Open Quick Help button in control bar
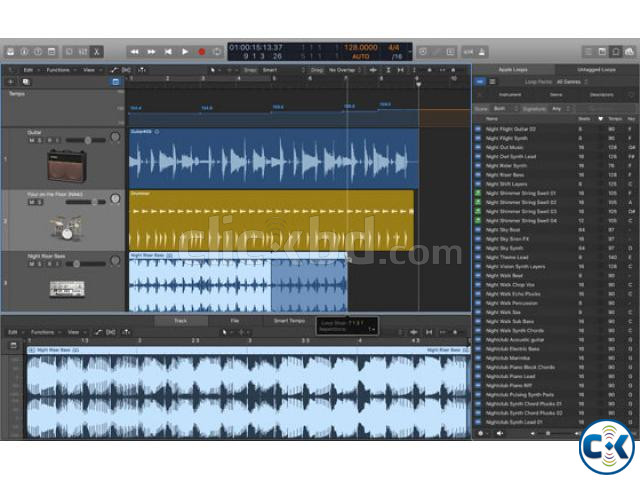640x480 pixels. (x=38, y=52)
